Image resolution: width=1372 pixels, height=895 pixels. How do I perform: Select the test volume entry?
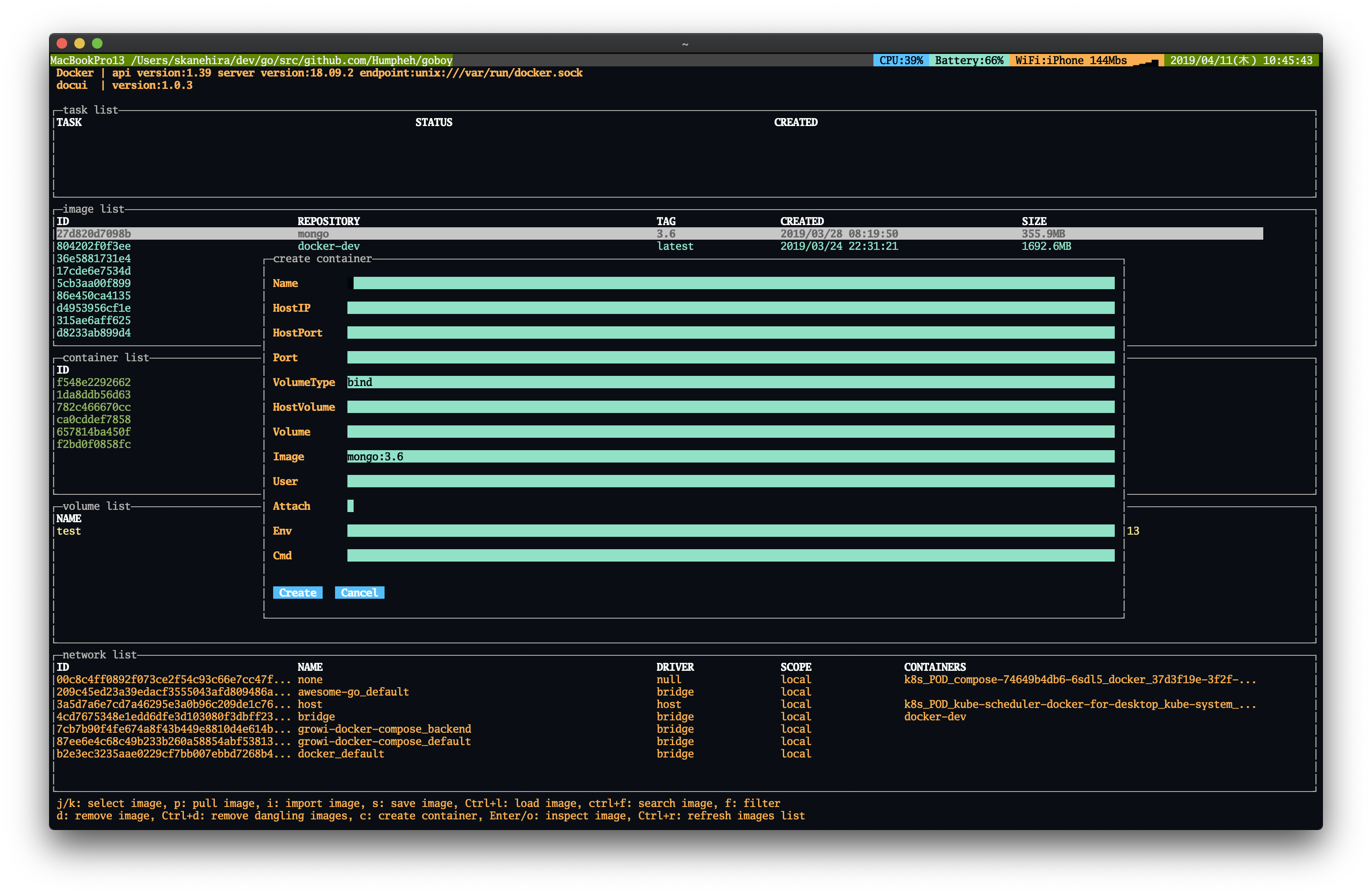69,531
